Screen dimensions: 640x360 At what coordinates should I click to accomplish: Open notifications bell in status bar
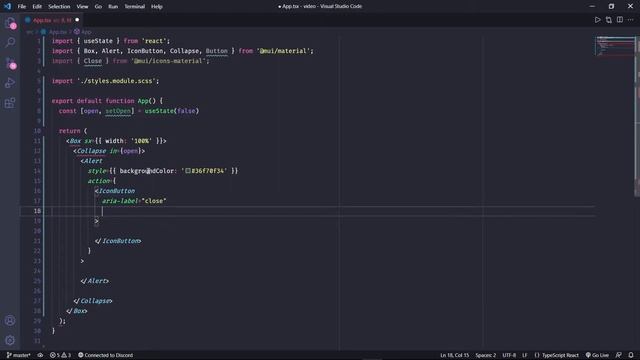coord(631,355)
